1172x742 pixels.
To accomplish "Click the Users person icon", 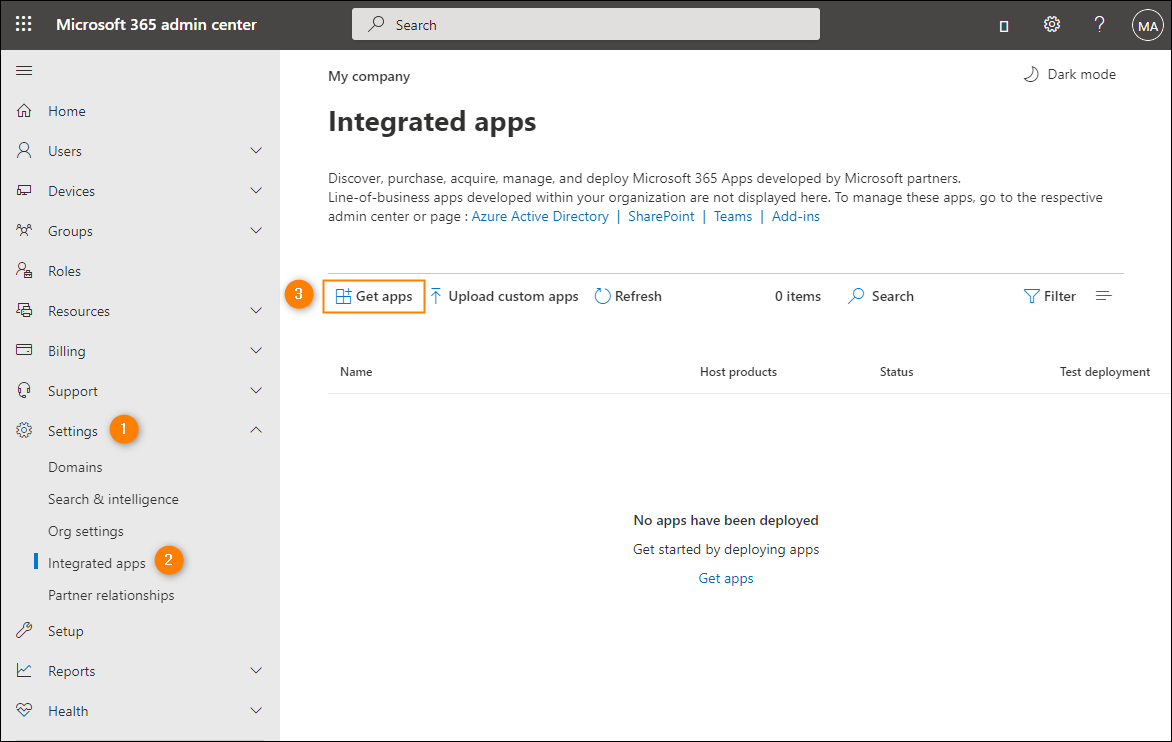I will (24, 150).
